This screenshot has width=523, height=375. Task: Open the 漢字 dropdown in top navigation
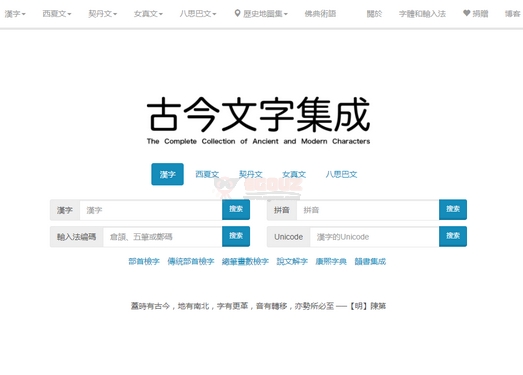click(x=15, y=14)
